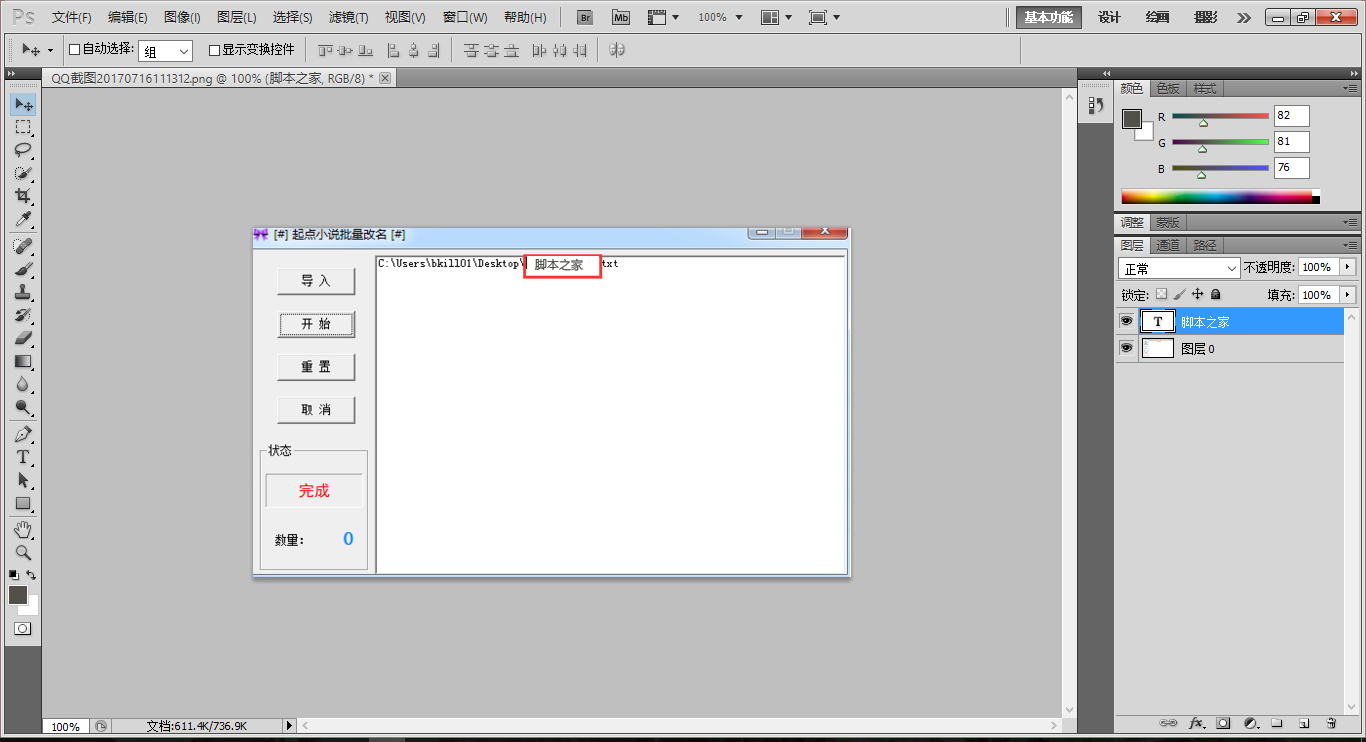Select the Eraser tool

pyautogui.click(x=23, y=338)
